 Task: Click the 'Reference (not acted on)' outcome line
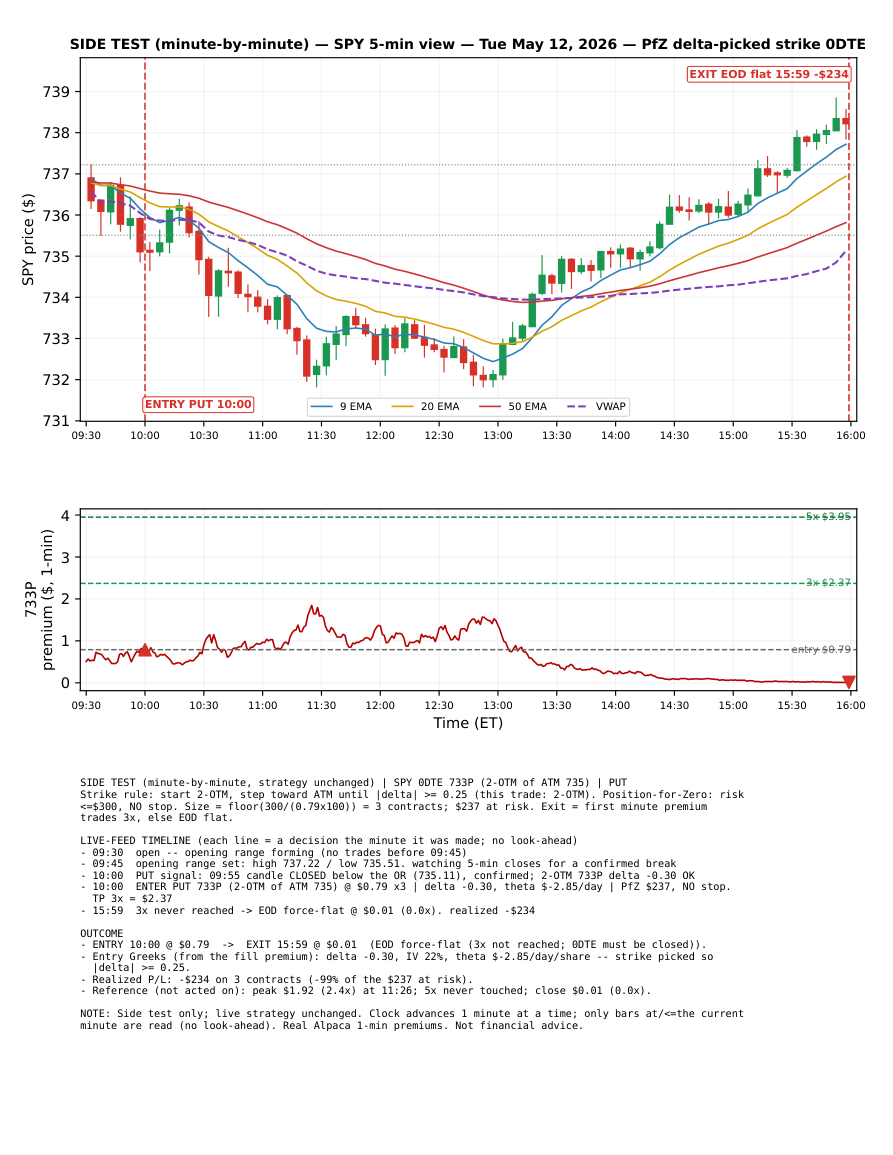(366, 991)
